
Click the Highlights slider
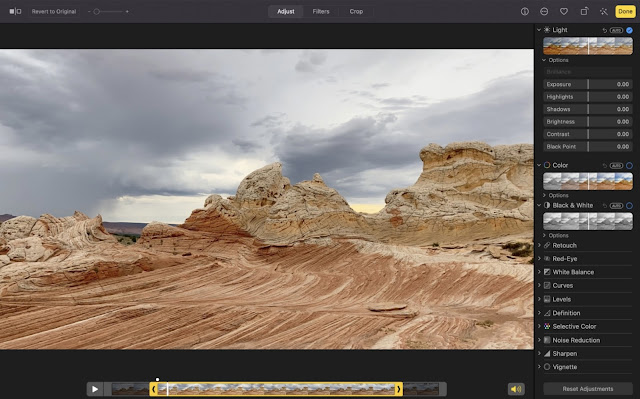588,97
